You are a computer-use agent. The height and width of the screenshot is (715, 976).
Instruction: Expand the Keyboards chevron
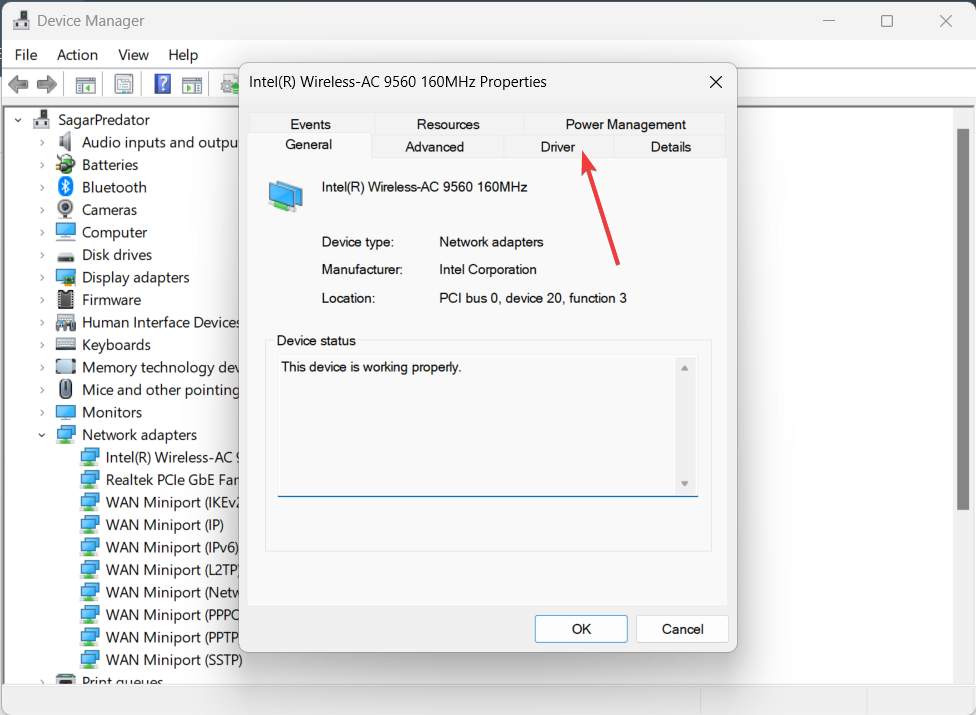(x=42, y=345)
